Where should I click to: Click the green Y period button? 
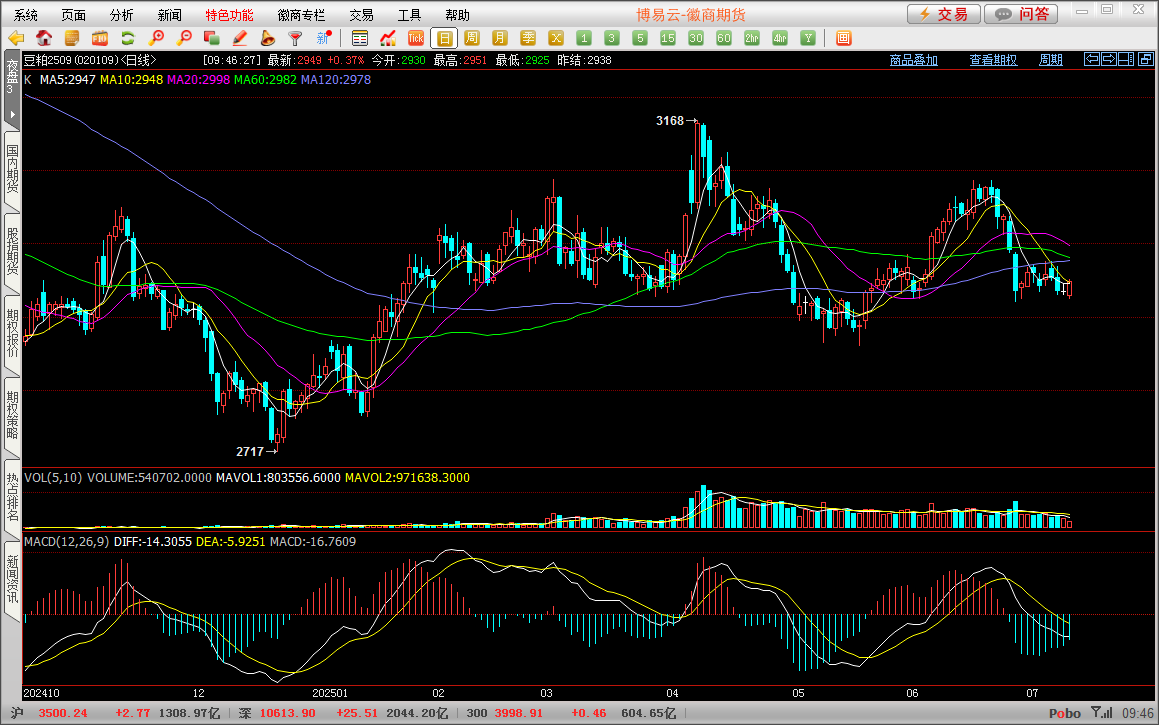pos(809,38)
